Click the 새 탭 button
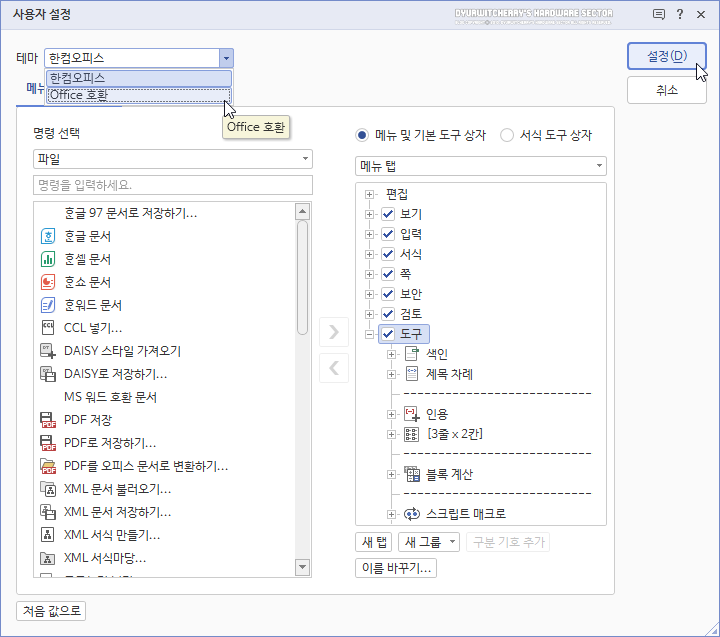This screenshot has width=720, height=637. click(x=373, y=542)
